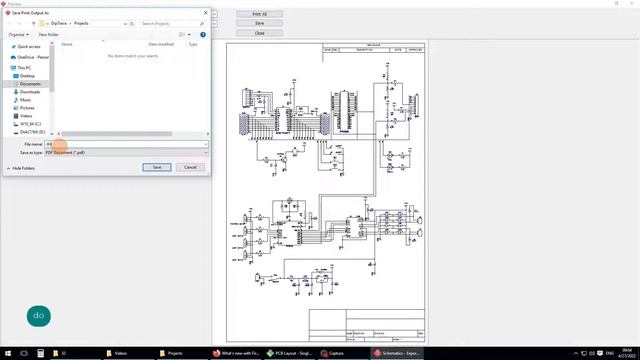Sort by the Type column header
Viewport: 640px width, 360px height.
pyautogui.click(x=193, y=44)
